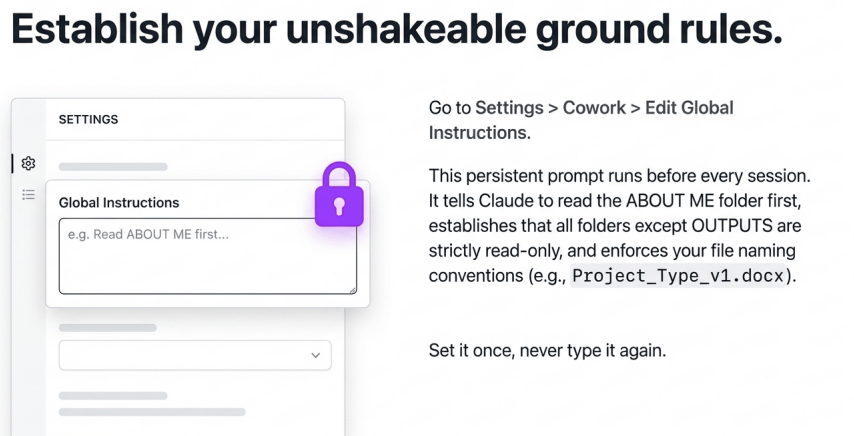Focus the Global Instructions text field

coord(208,256)
